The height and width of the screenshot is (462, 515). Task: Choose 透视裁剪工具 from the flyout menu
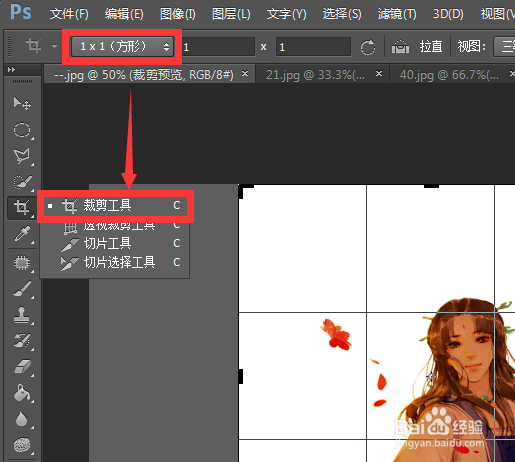click(115, 225)
